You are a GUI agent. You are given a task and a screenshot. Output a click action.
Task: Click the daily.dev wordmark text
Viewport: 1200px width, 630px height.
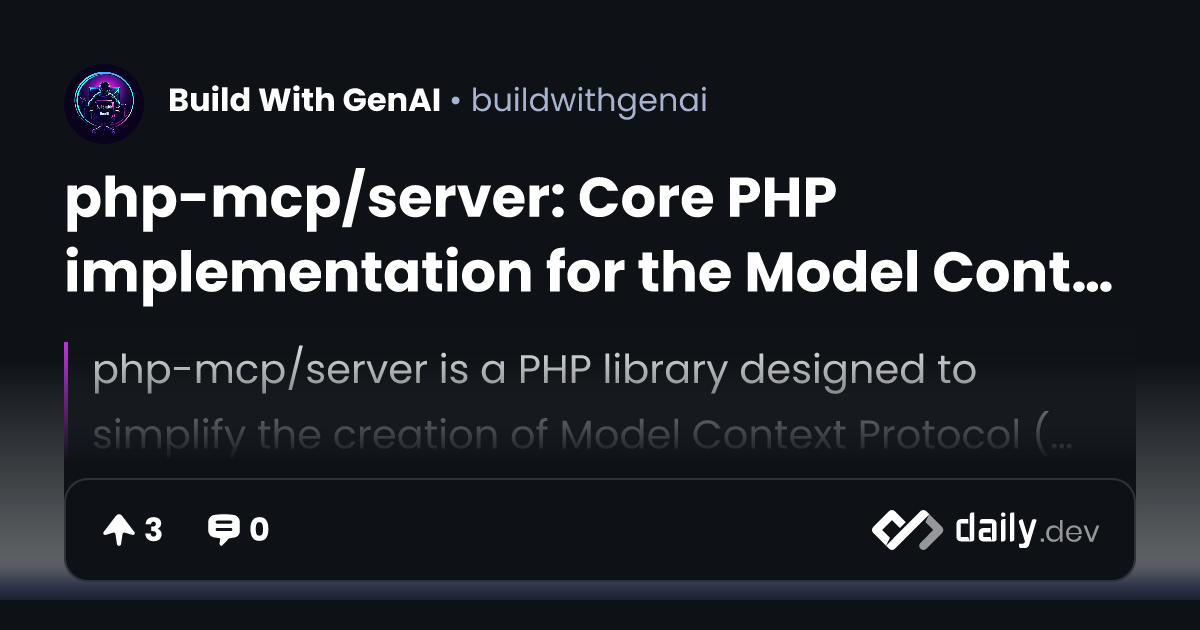1027,528
